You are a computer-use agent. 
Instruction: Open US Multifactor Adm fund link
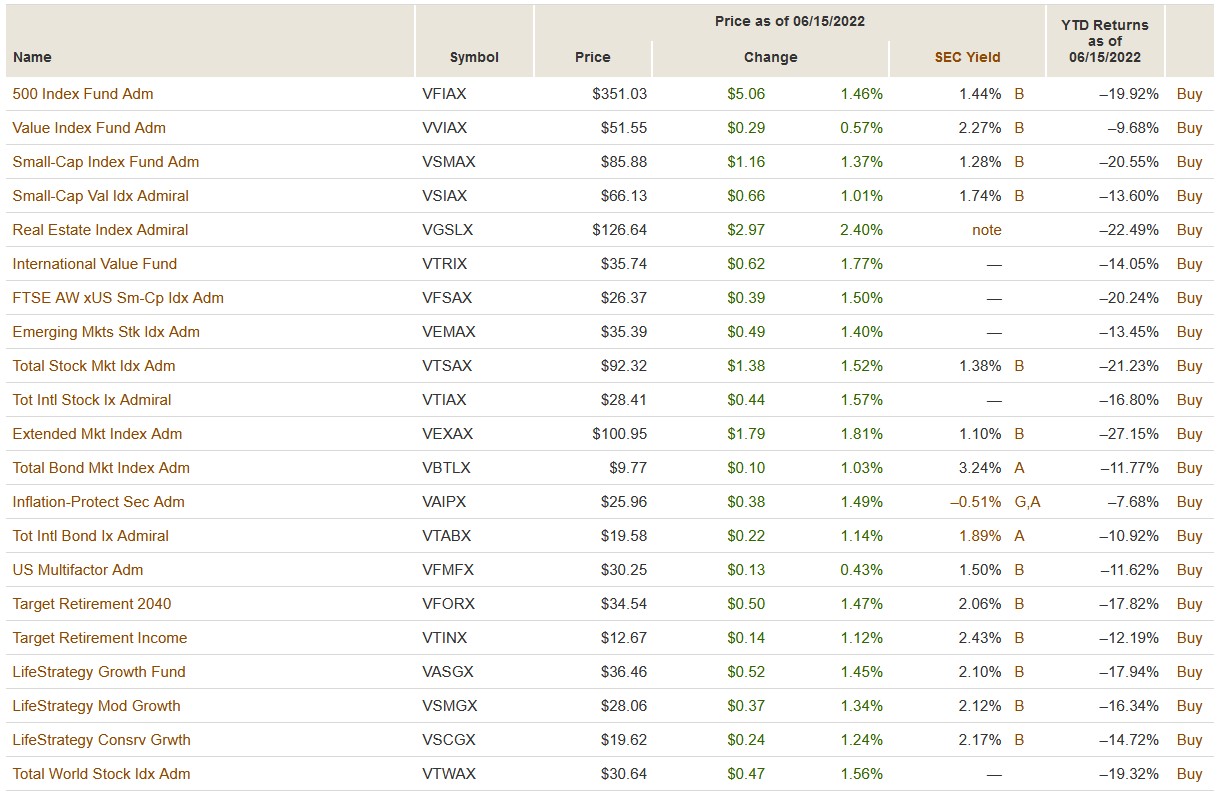(78, 570)
